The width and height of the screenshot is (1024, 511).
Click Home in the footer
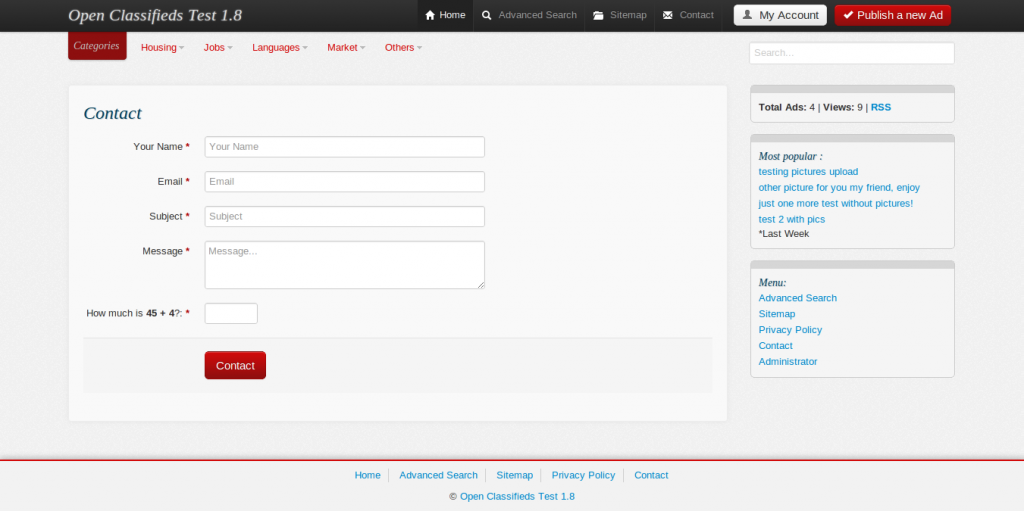[x=368, y=475]
